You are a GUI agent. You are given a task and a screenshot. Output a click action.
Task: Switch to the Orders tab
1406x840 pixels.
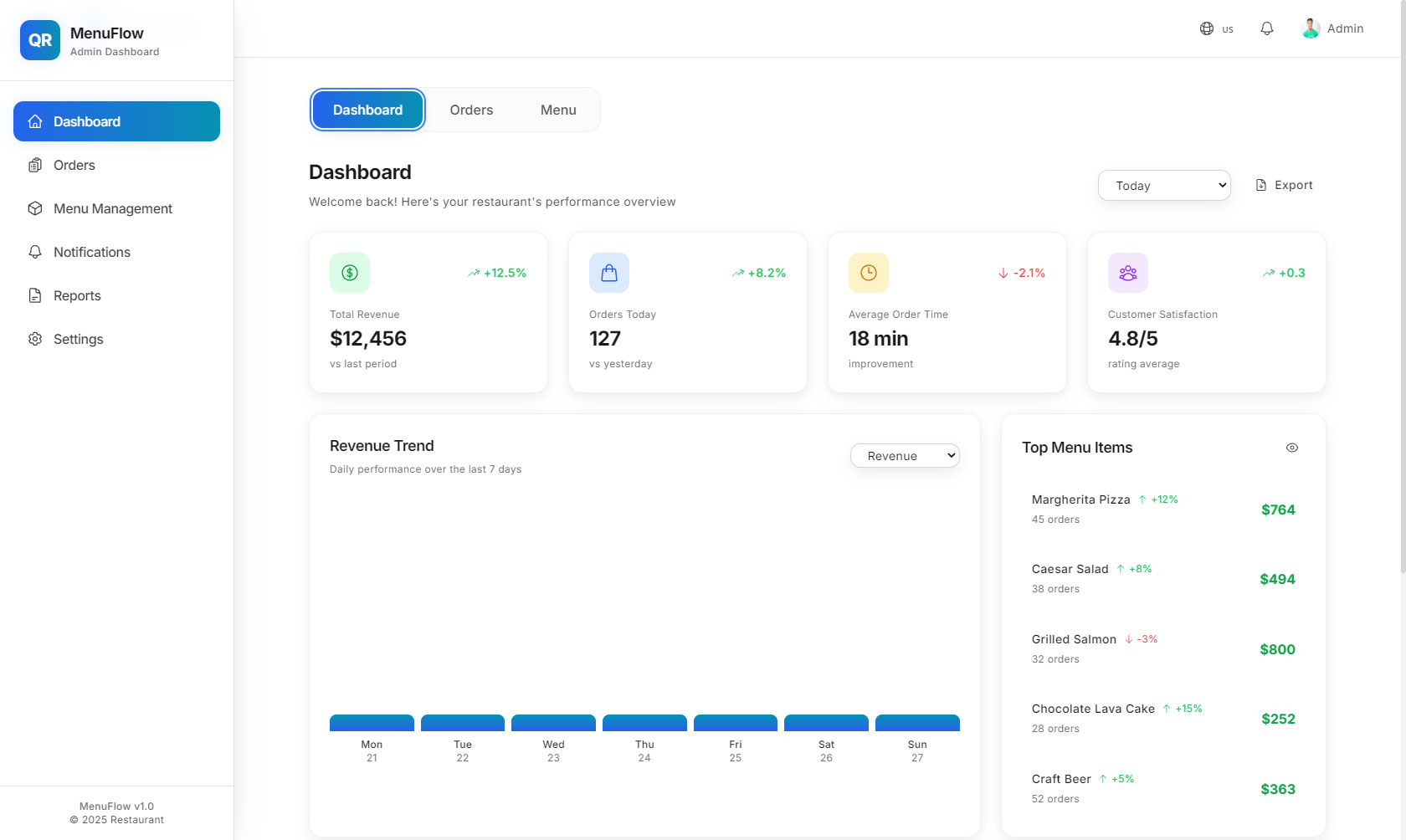(x=471, y=110)
